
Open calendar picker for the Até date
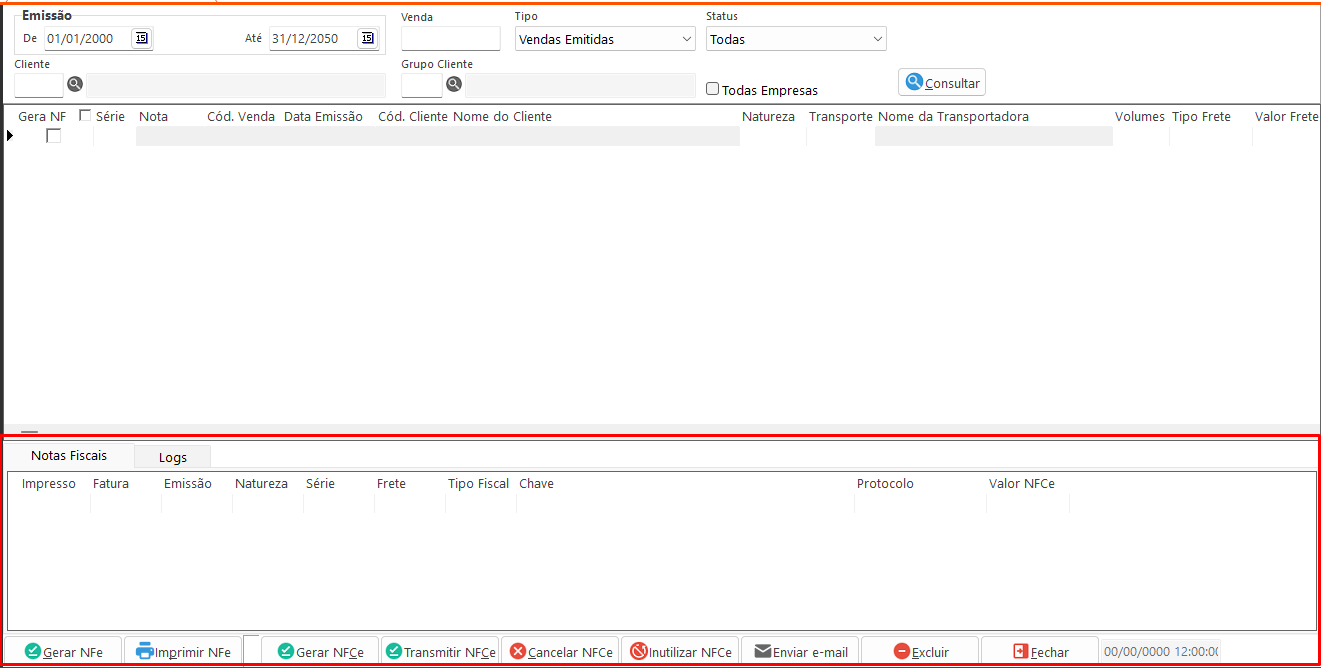(x=367, y=38)
